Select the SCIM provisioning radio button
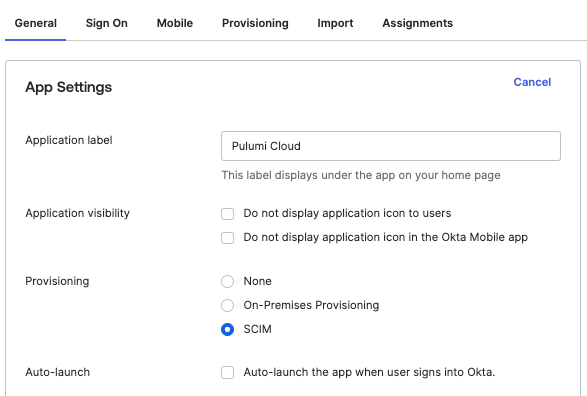 coord(228,329)
